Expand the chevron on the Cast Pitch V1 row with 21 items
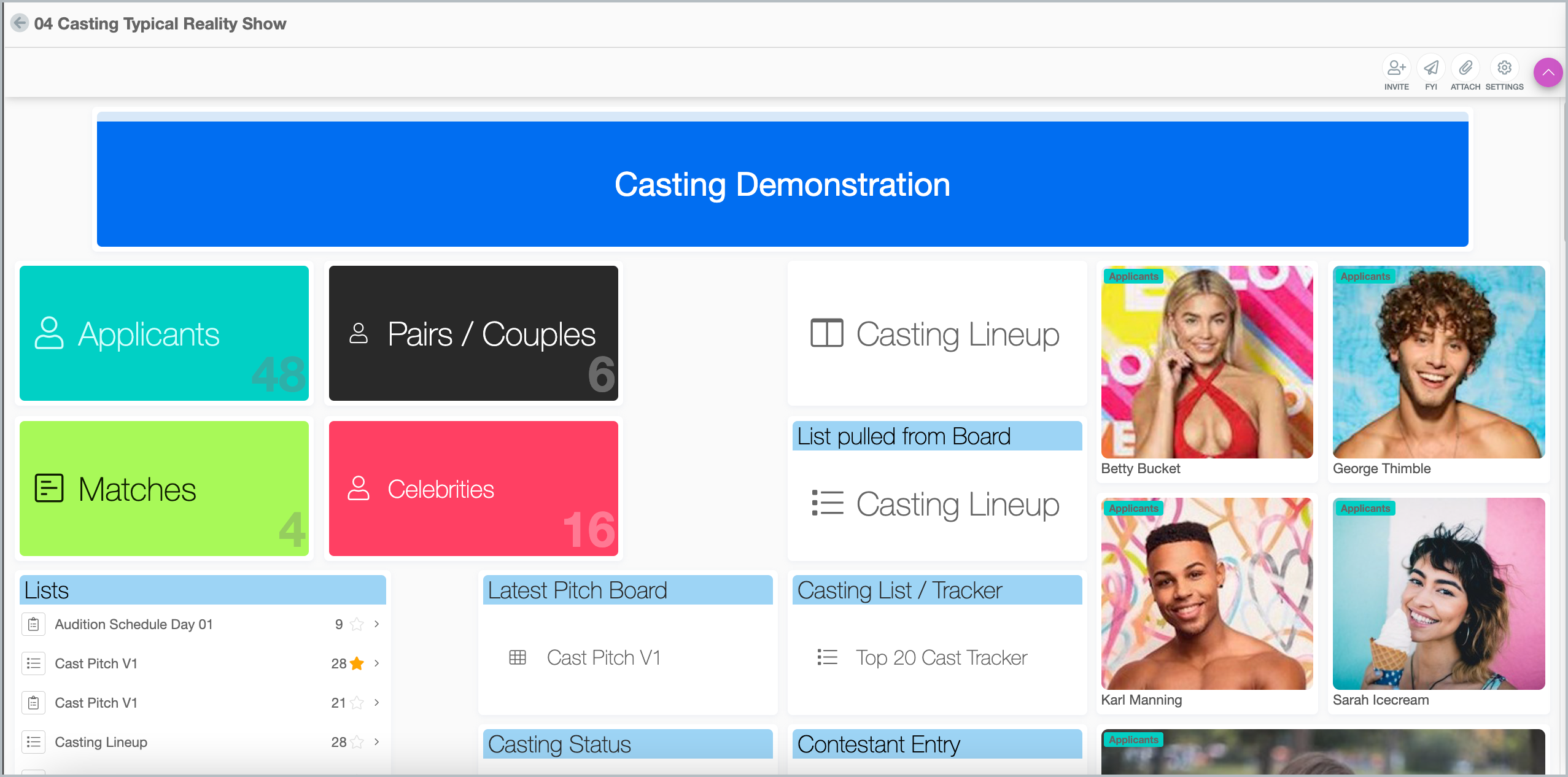The image size is (1568, 777). [x=377, y=703]
